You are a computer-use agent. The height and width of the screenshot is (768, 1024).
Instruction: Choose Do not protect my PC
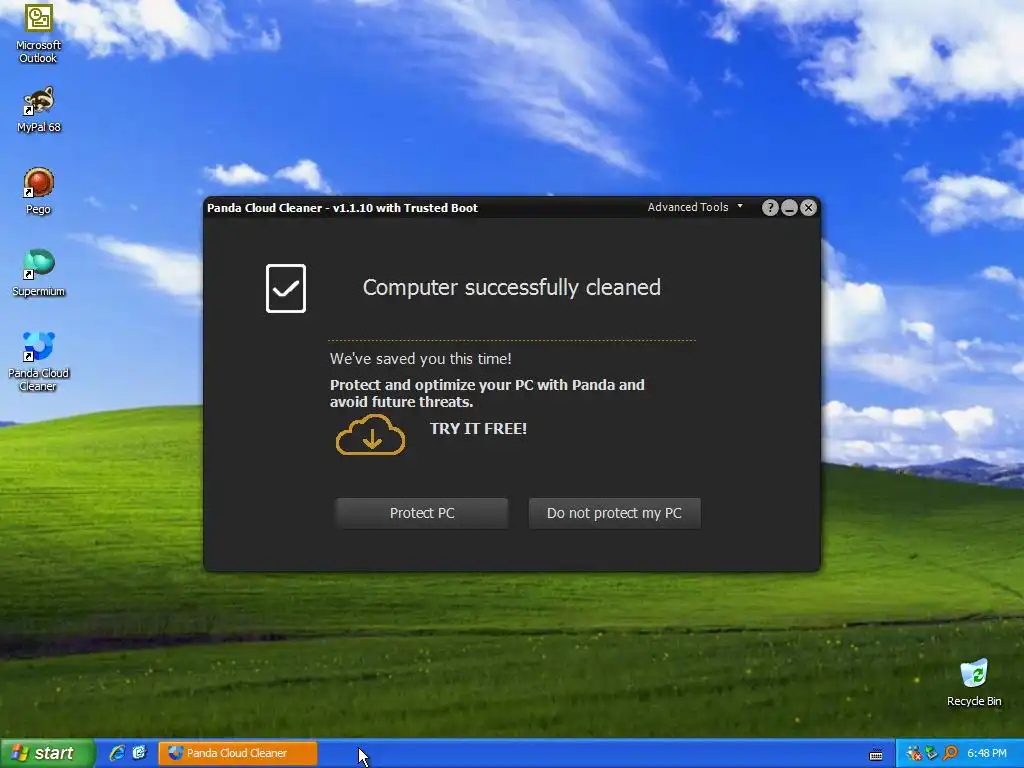click(615, 513)
